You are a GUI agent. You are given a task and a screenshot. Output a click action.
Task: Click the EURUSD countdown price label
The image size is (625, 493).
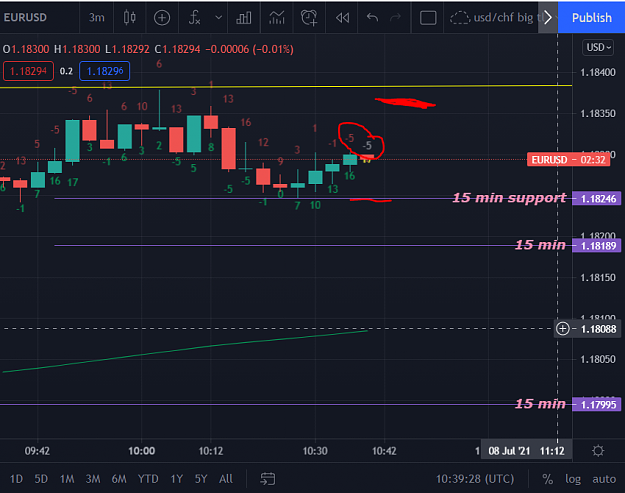(568, 160)
